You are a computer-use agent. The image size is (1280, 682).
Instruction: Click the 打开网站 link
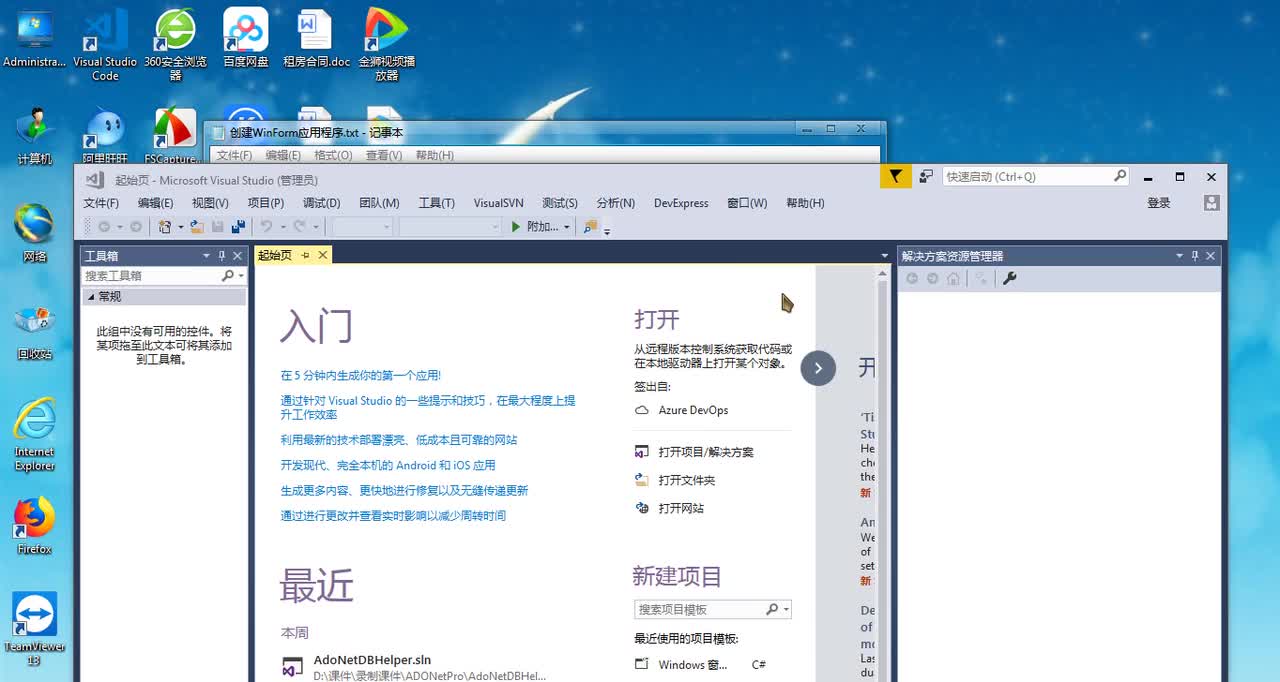[x=681, y=508]
